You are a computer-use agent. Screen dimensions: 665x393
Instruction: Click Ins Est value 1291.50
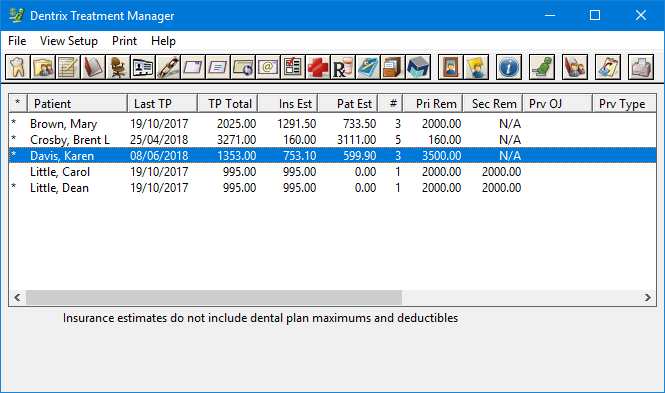pos(296,124)
